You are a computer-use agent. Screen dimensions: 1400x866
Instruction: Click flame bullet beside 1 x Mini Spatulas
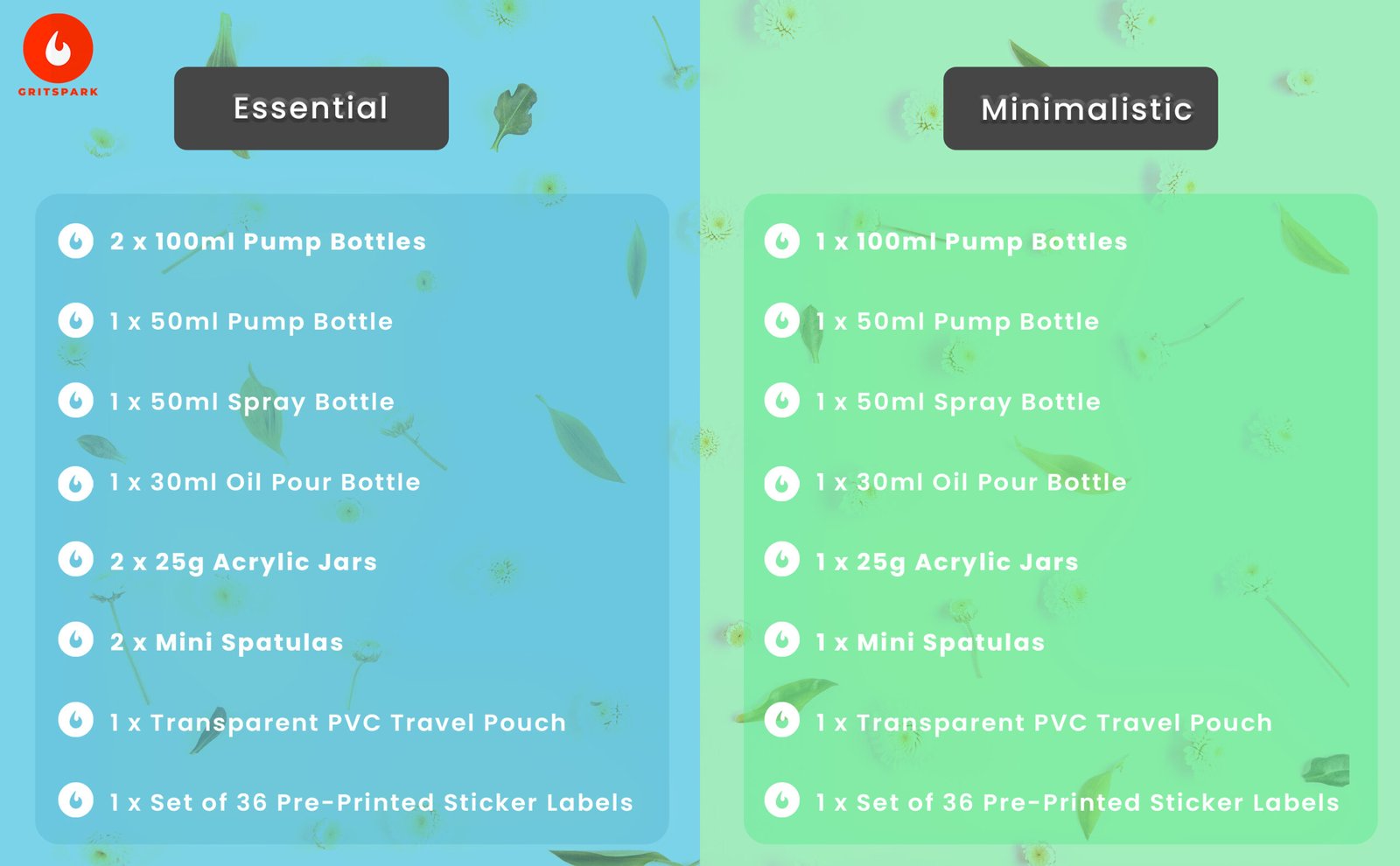pos(782,640)
